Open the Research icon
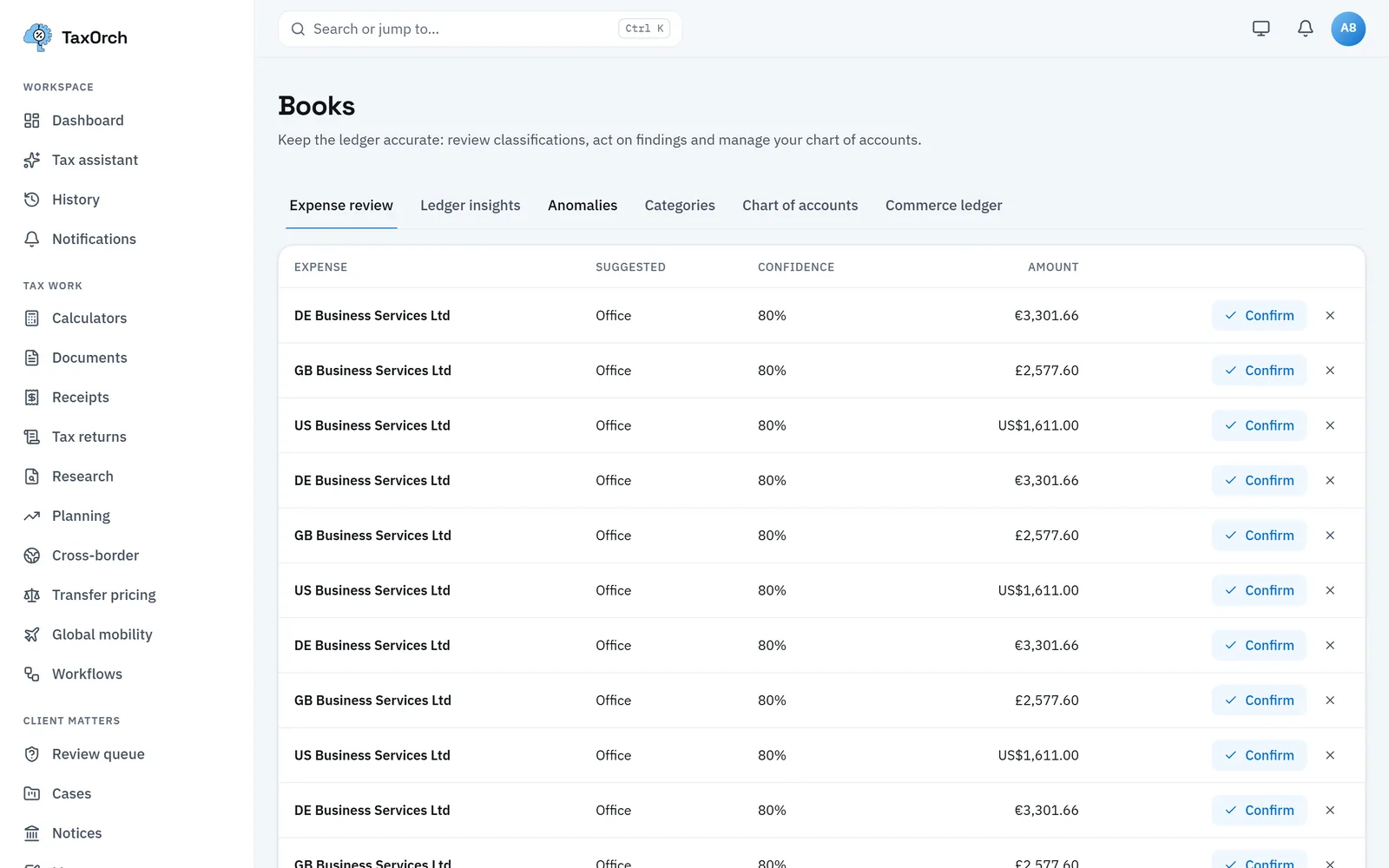Screen dimensions: 1389x868 tap(32, 477)
